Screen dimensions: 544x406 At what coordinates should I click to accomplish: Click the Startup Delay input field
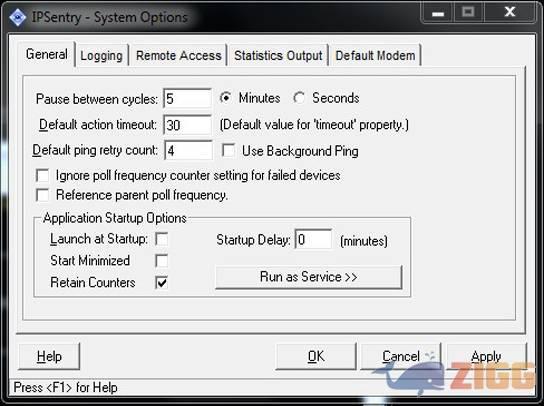(x=313, y=239)
